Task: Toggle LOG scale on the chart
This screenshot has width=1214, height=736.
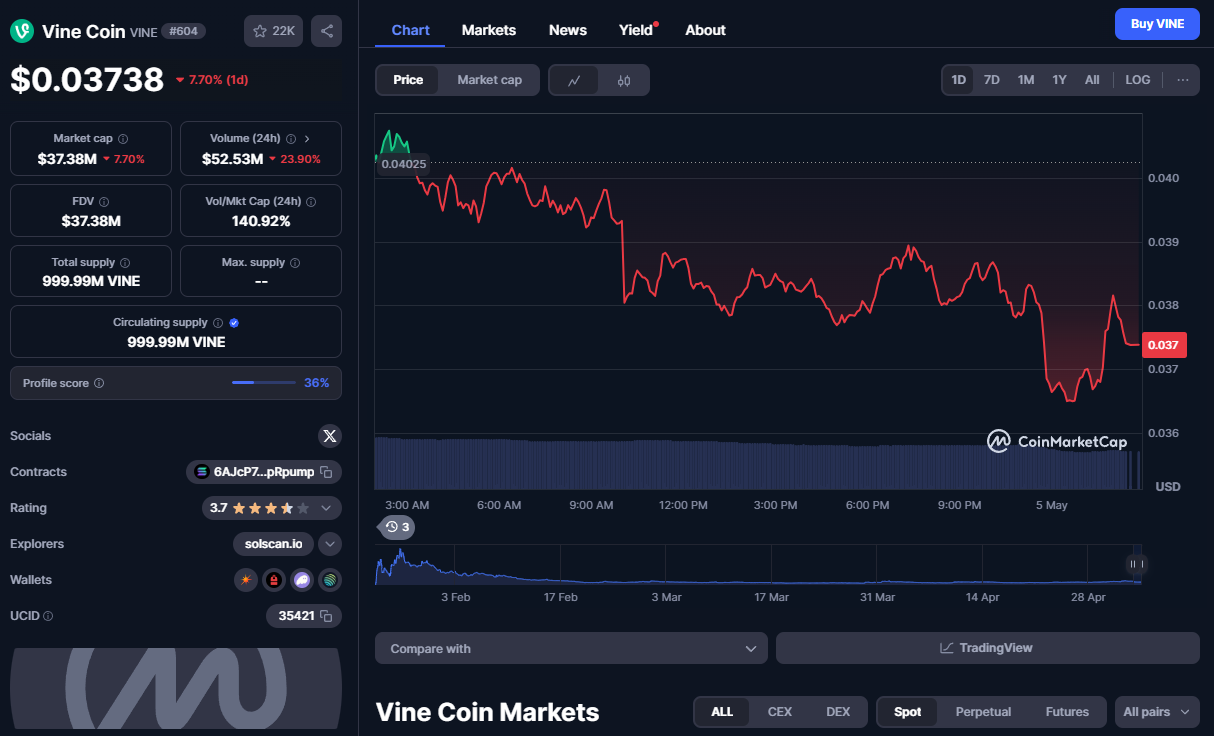Action: tap(1137, 79)
